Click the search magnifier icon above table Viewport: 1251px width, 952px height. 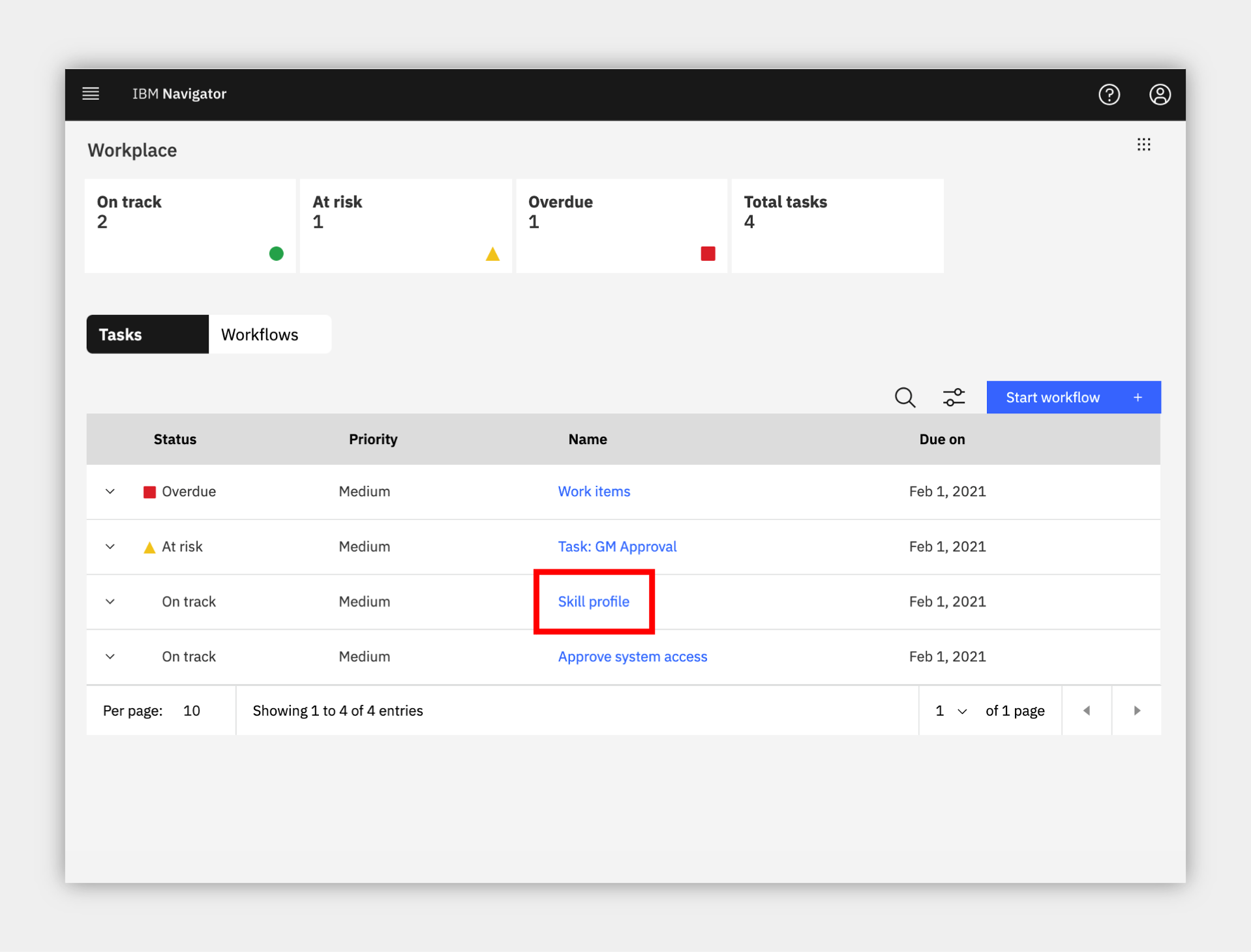905,397
